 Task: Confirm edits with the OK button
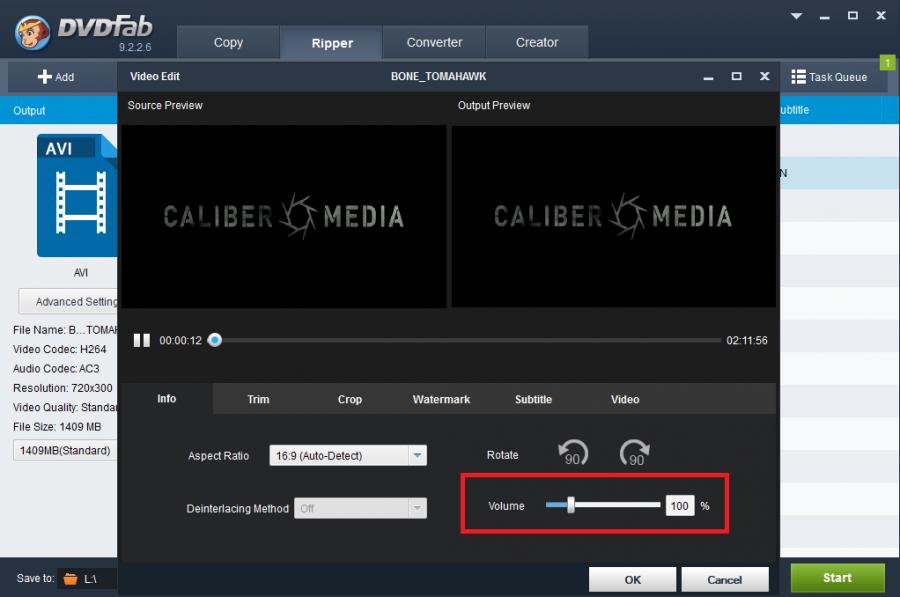pyautogui.click(x=632, y=579)
